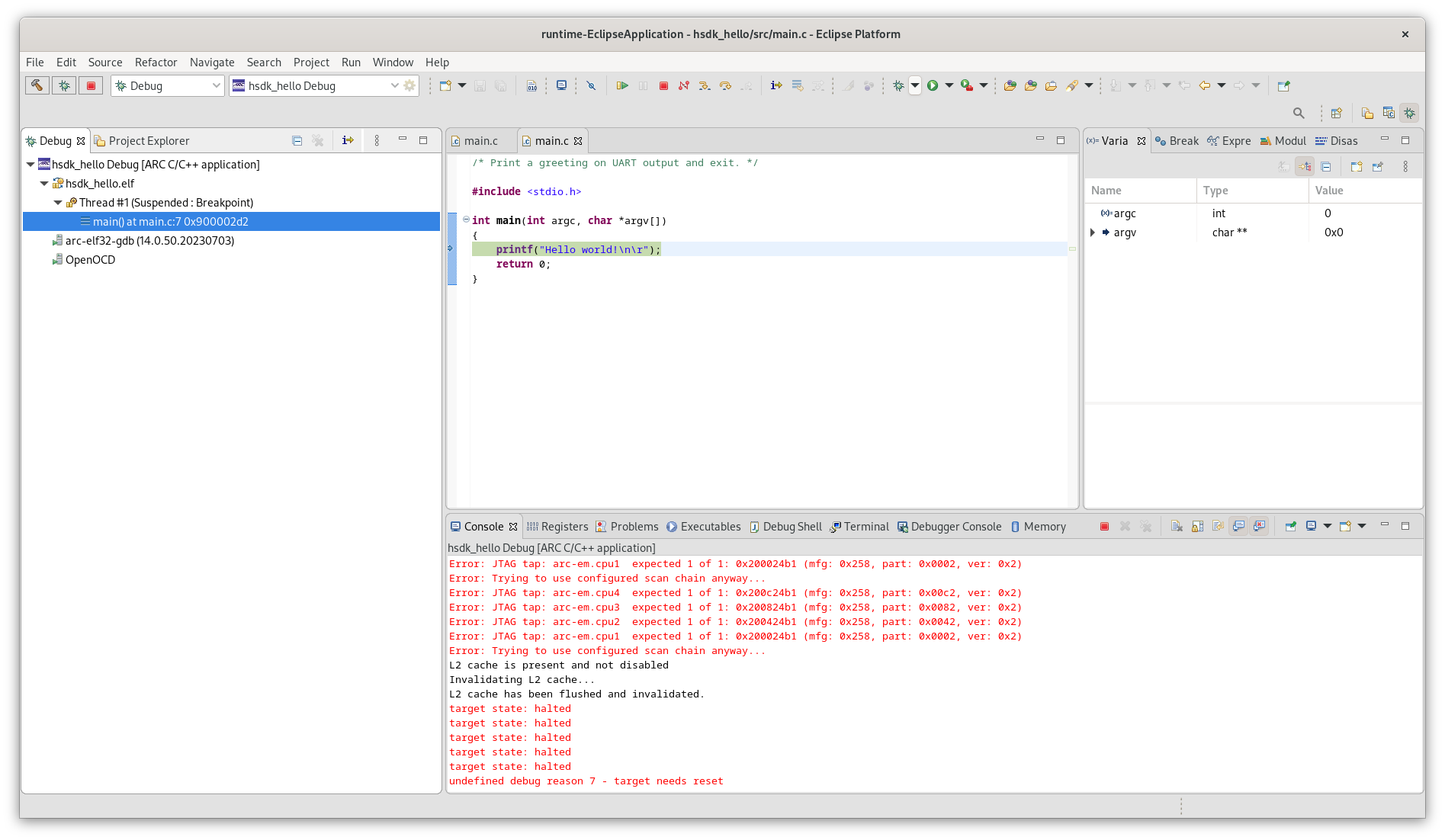Terminate the hsdk_hello debug launch
Screen dimensions: 1445x840
pos(664,85)
